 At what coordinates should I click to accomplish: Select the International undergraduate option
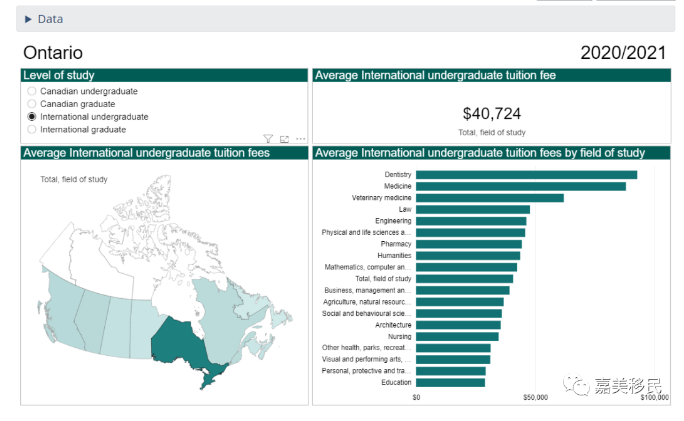coord(32,117)
